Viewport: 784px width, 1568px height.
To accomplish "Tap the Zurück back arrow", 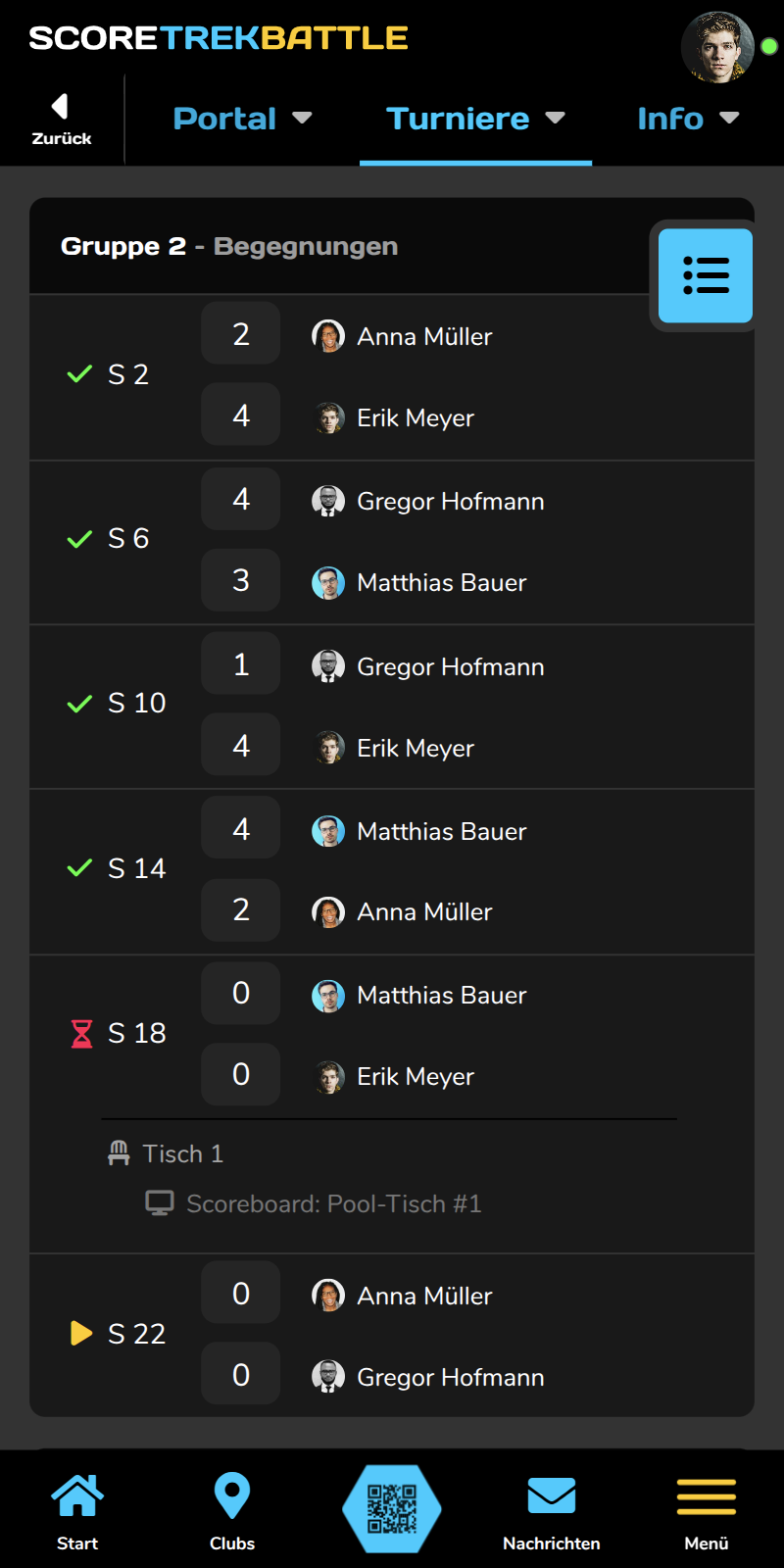I will [x=61, y=119].
